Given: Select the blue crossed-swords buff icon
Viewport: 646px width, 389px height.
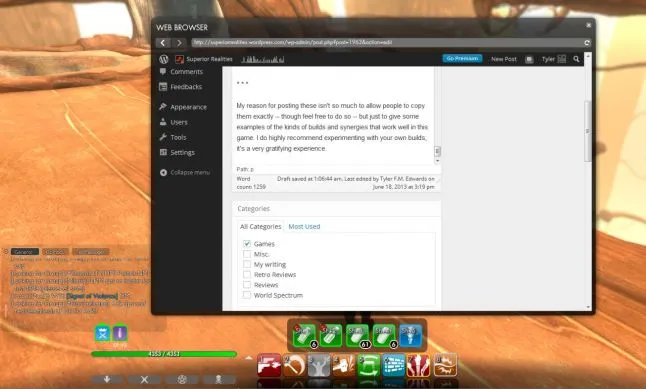Looking at the screenshot, I should (x=102, y=333).
